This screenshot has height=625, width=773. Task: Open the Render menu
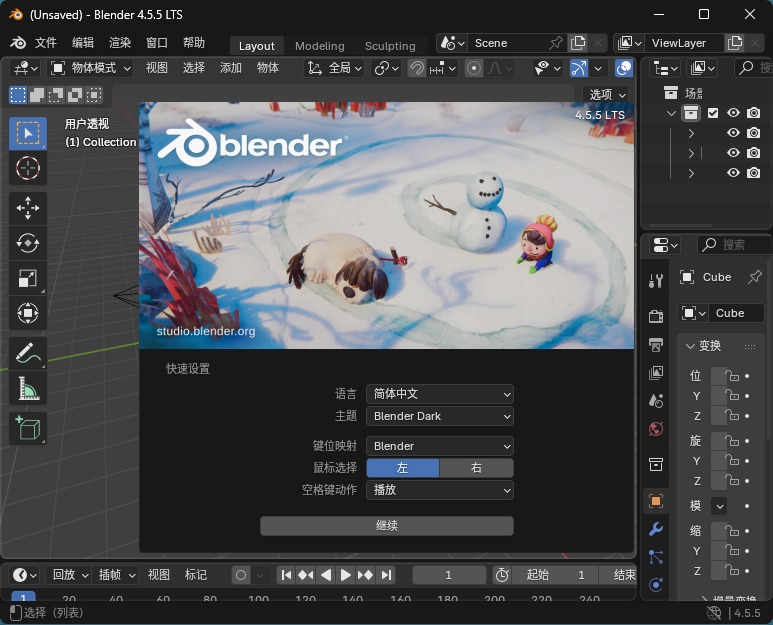pyautogui.click(x=120, y=43)
